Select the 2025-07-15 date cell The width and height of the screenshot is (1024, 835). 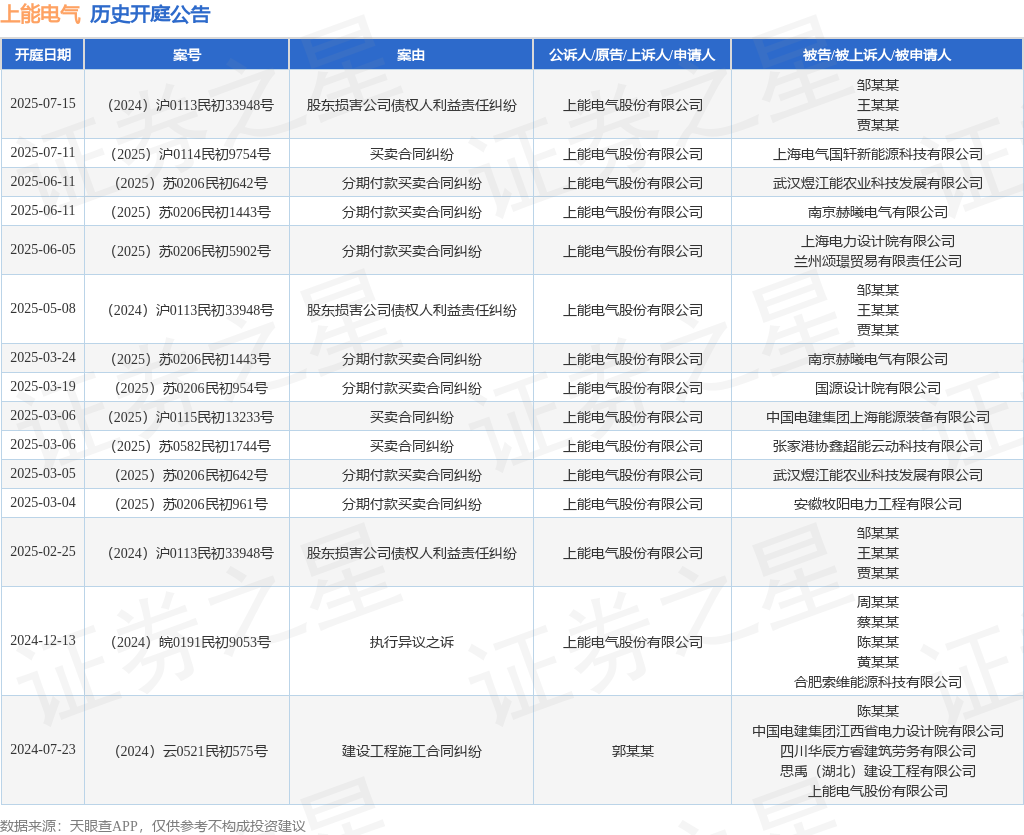[42, 104]
